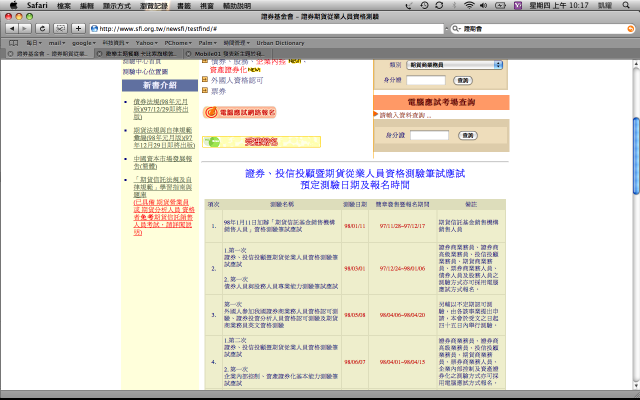640x400 pixels.
Task: Open the Apple menu
Action: click(x=13, y=5)
